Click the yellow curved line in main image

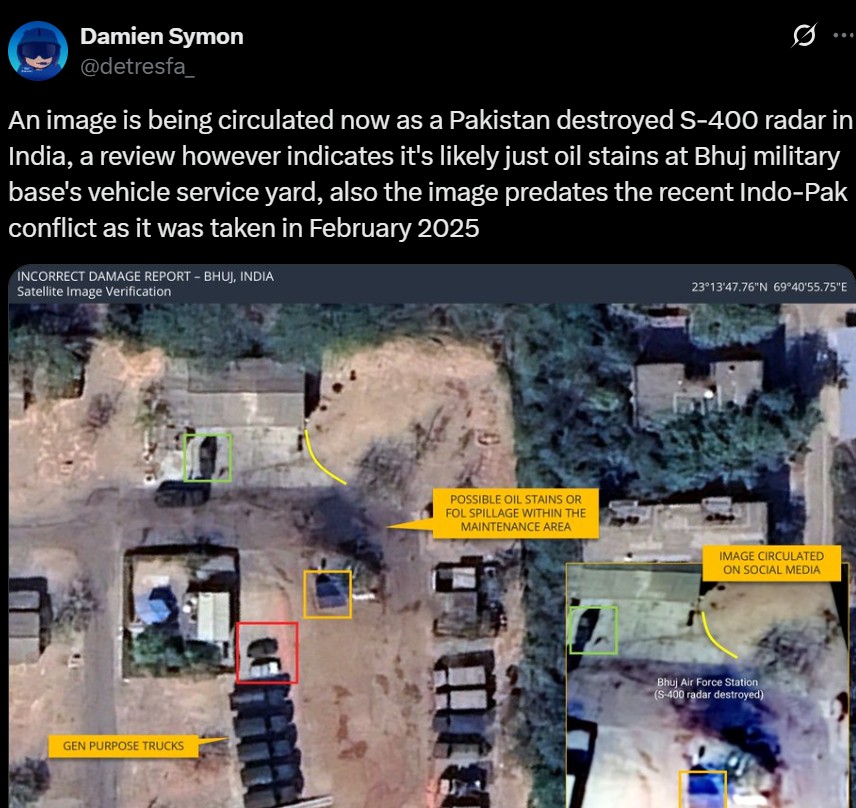(322, 458)
